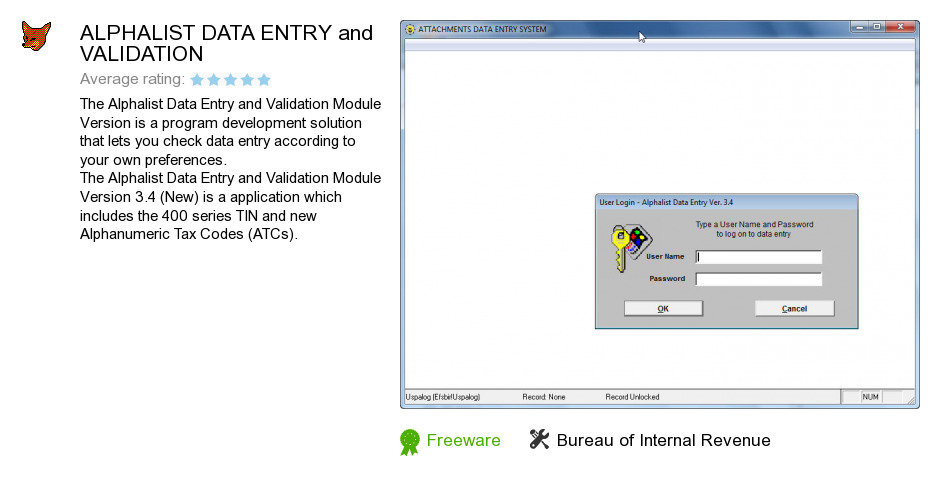This screenshot has height=486, width=940.
Task: Click the wrench and screwdriver developer icon
Action: (539, 439)
